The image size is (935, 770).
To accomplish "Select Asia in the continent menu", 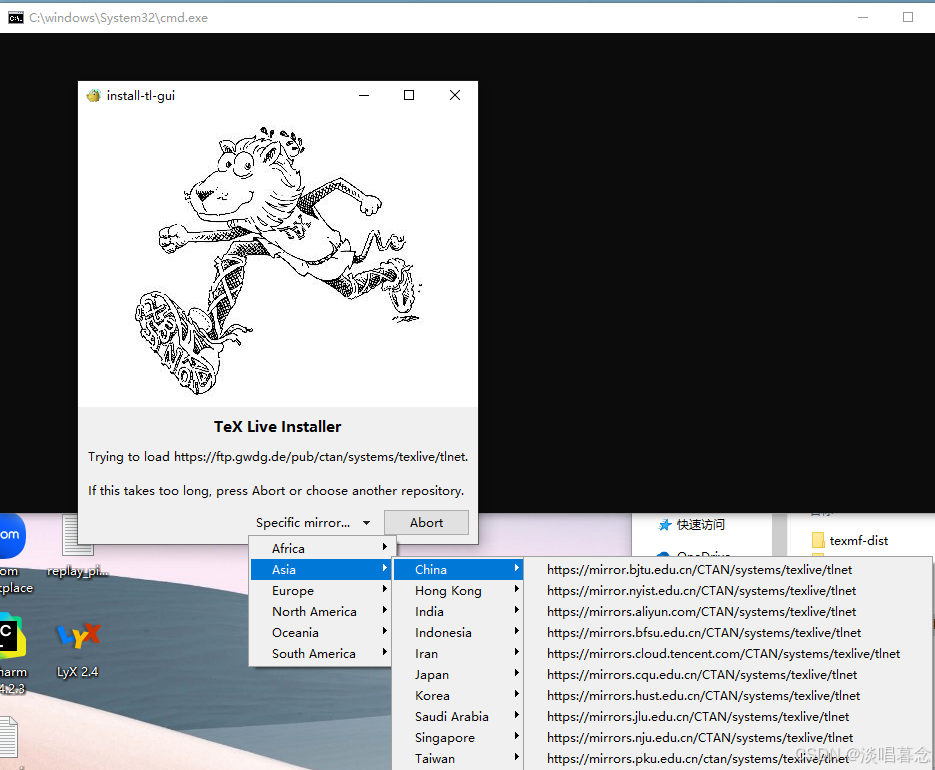I will 322,570.
